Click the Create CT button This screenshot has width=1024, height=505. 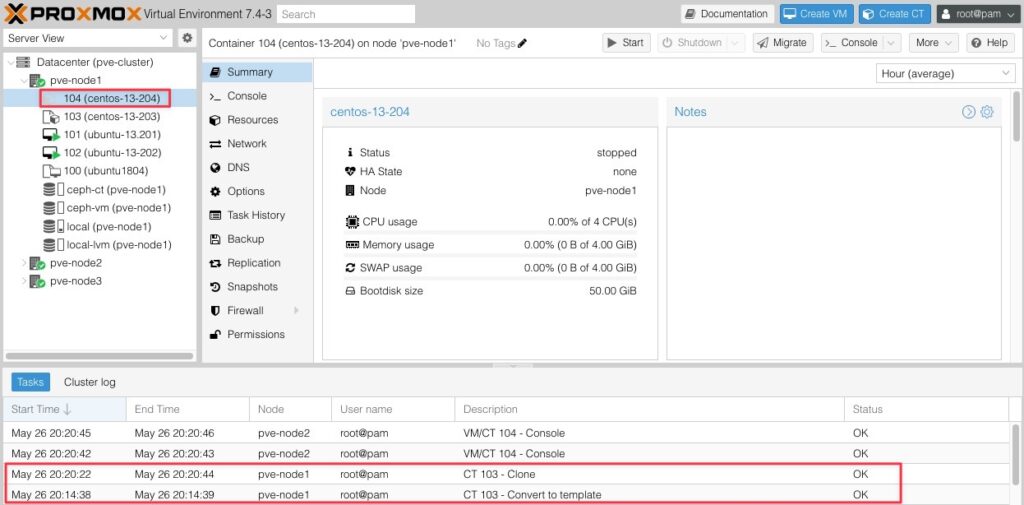pyautogui.click(x=894, y=14)
